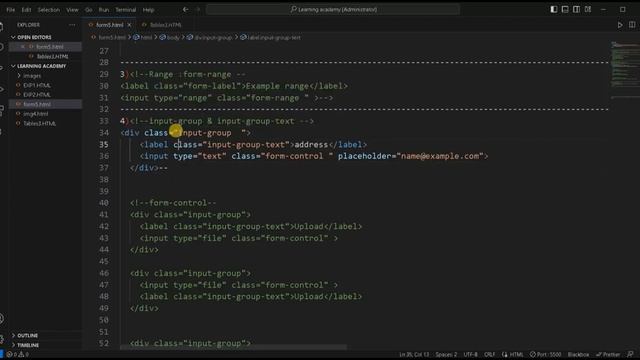Click the Go Forward navigation arrow
Screen dimensions: 640x360
[x=198, y=9]
